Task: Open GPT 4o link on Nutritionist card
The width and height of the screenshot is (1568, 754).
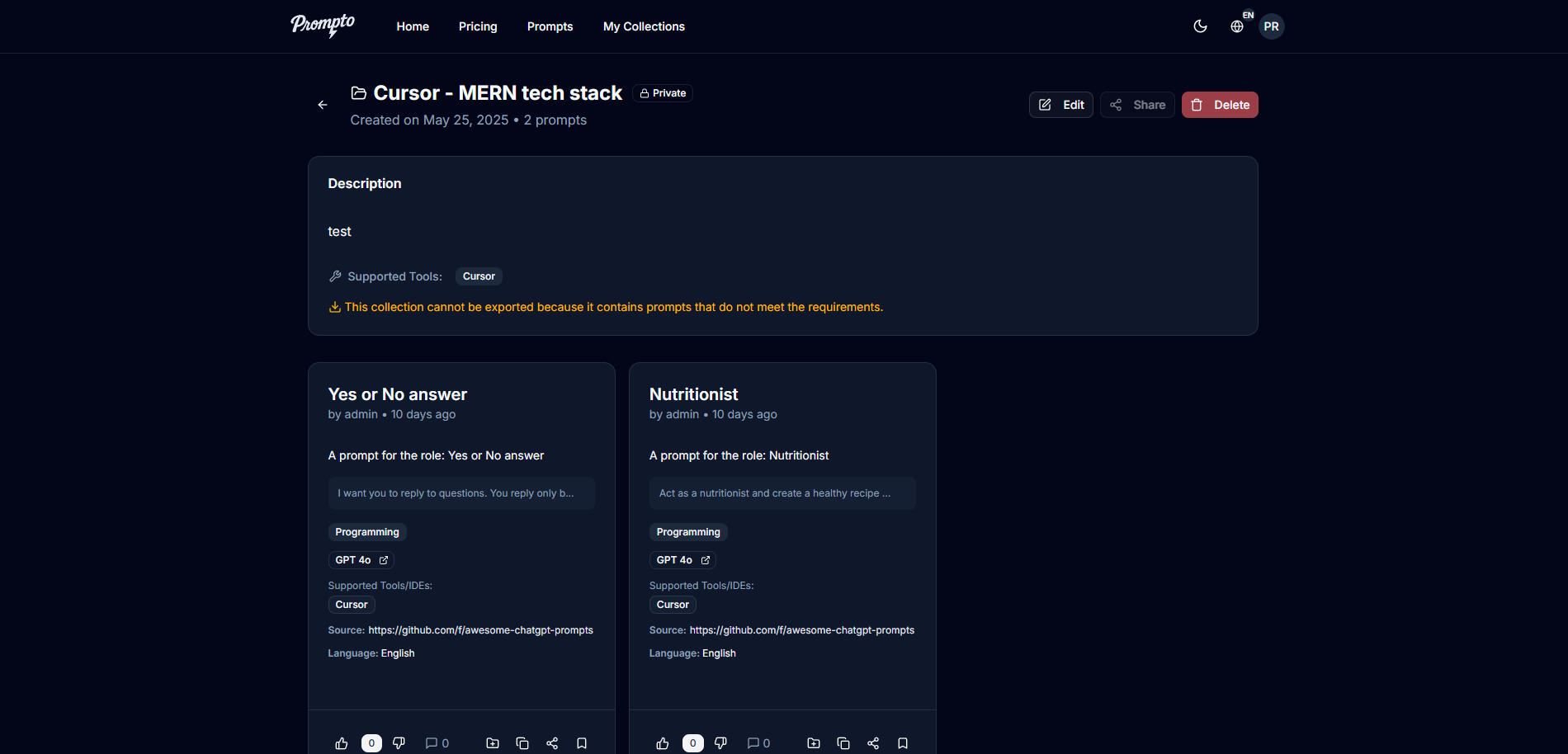Action: tap(682, 560)
